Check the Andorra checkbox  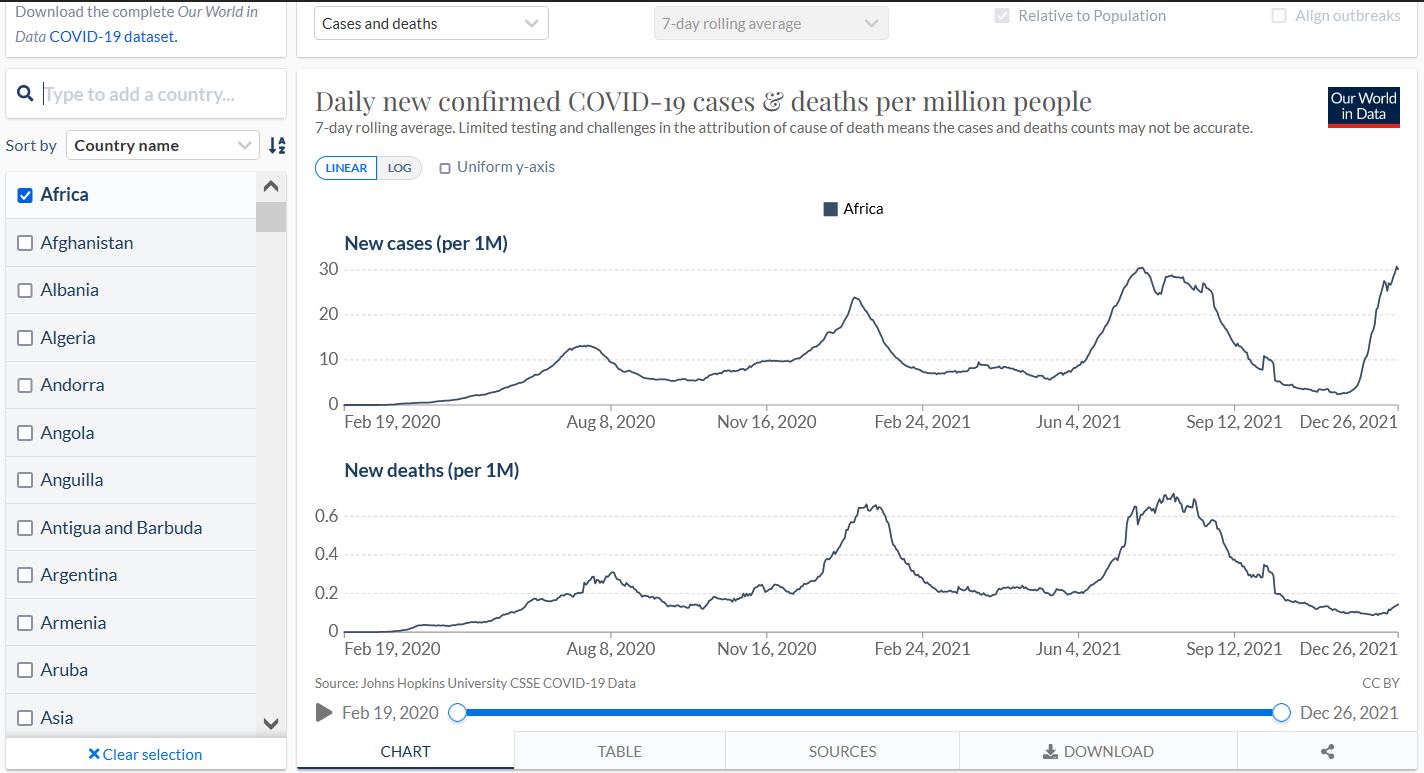click(25, 385)
